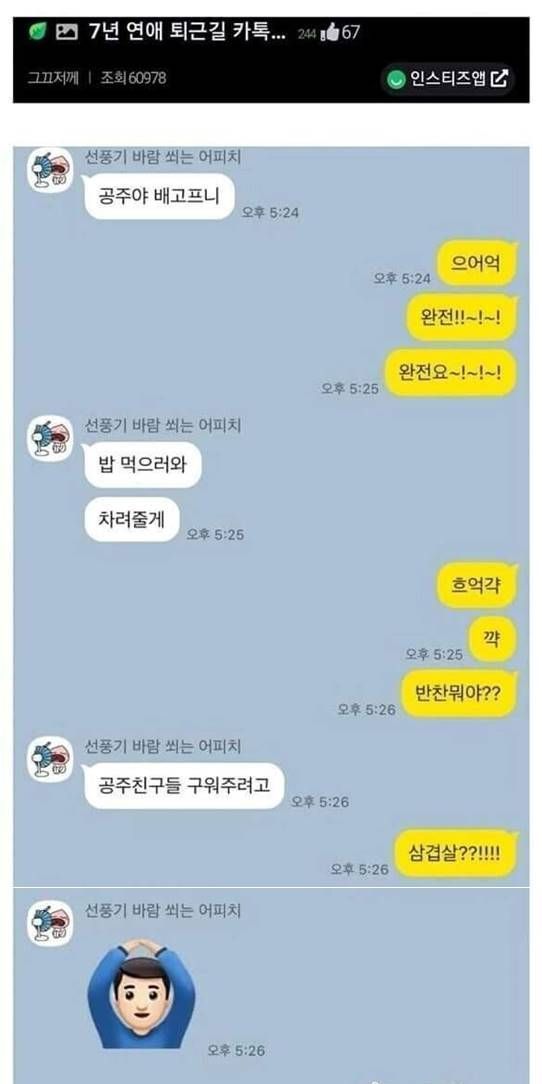Open post title 7년 연애 퇴근길 카톡

click(x=187, y=32)
